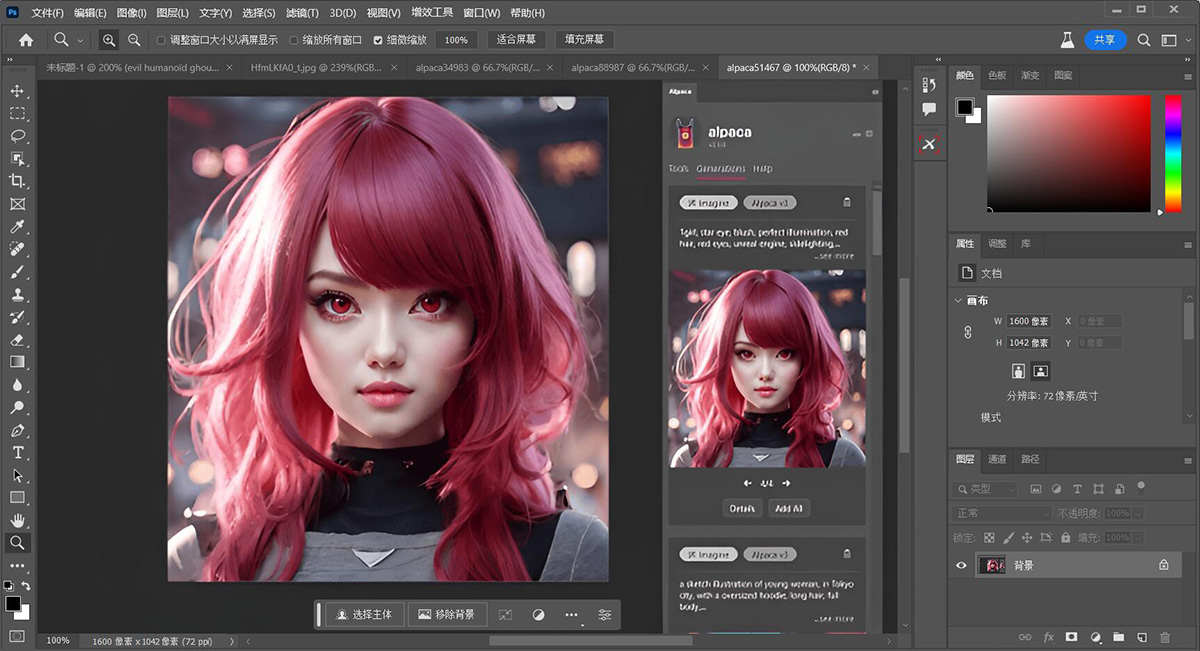Screen dimensions: 1200x651
Task: Add a layer mask to the layer
Action: [1070, 636]
